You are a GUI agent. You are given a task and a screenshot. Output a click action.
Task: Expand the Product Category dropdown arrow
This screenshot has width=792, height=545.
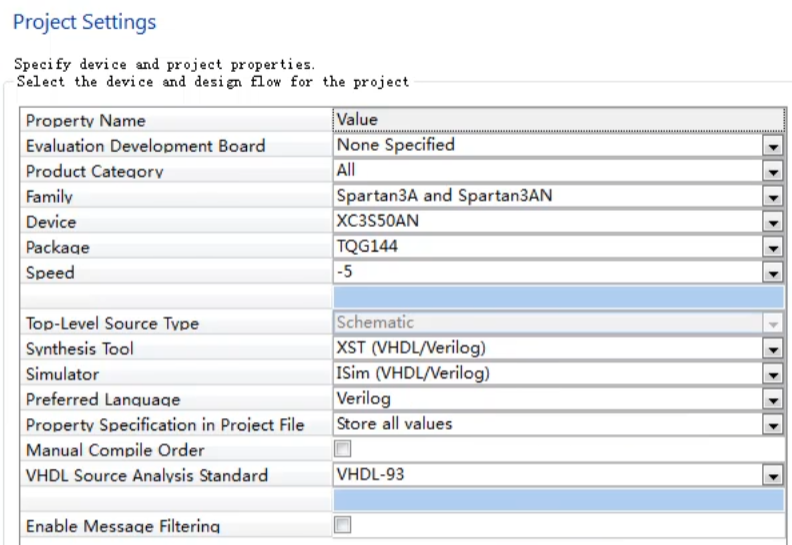tap(772, 172)
